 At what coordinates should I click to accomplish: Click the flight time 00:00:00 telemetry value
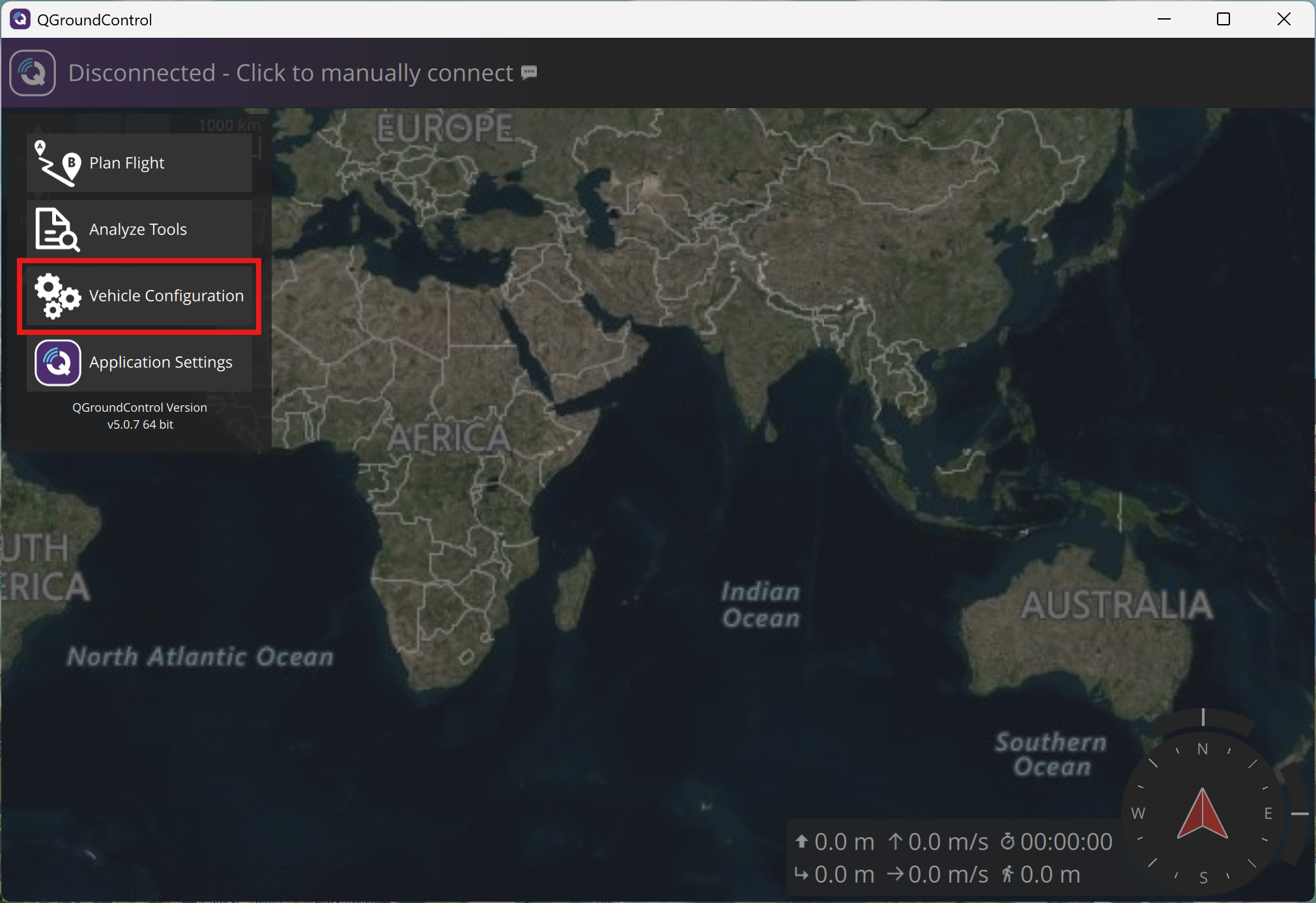tap(1066, 842)
